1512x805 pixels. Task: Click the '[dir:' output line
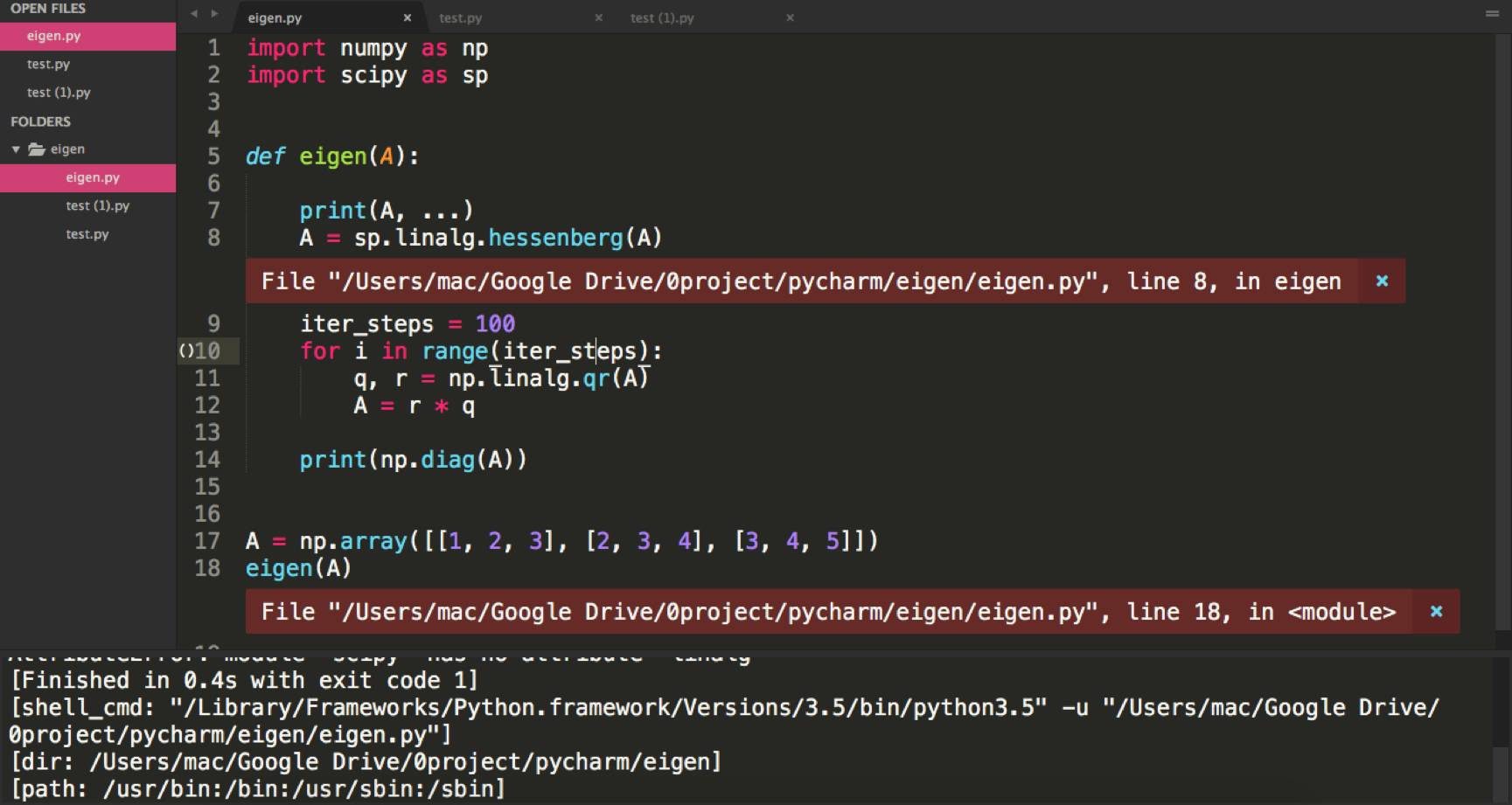tap(366, 761)
